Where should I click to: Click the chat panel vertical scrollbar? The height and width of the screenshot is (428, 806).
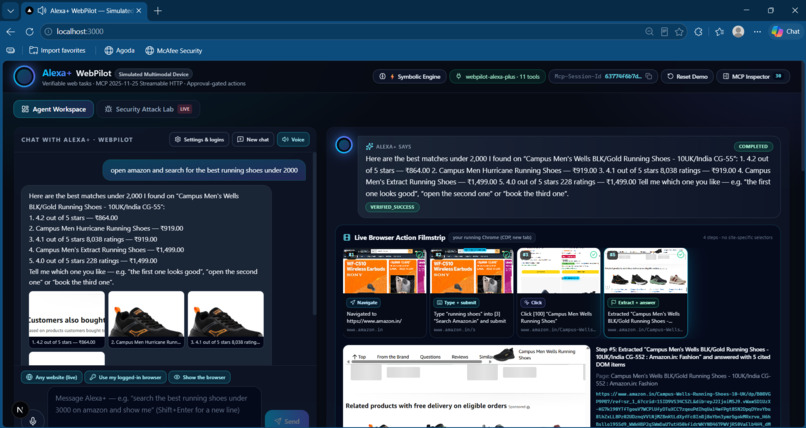(x=315, y=234)
